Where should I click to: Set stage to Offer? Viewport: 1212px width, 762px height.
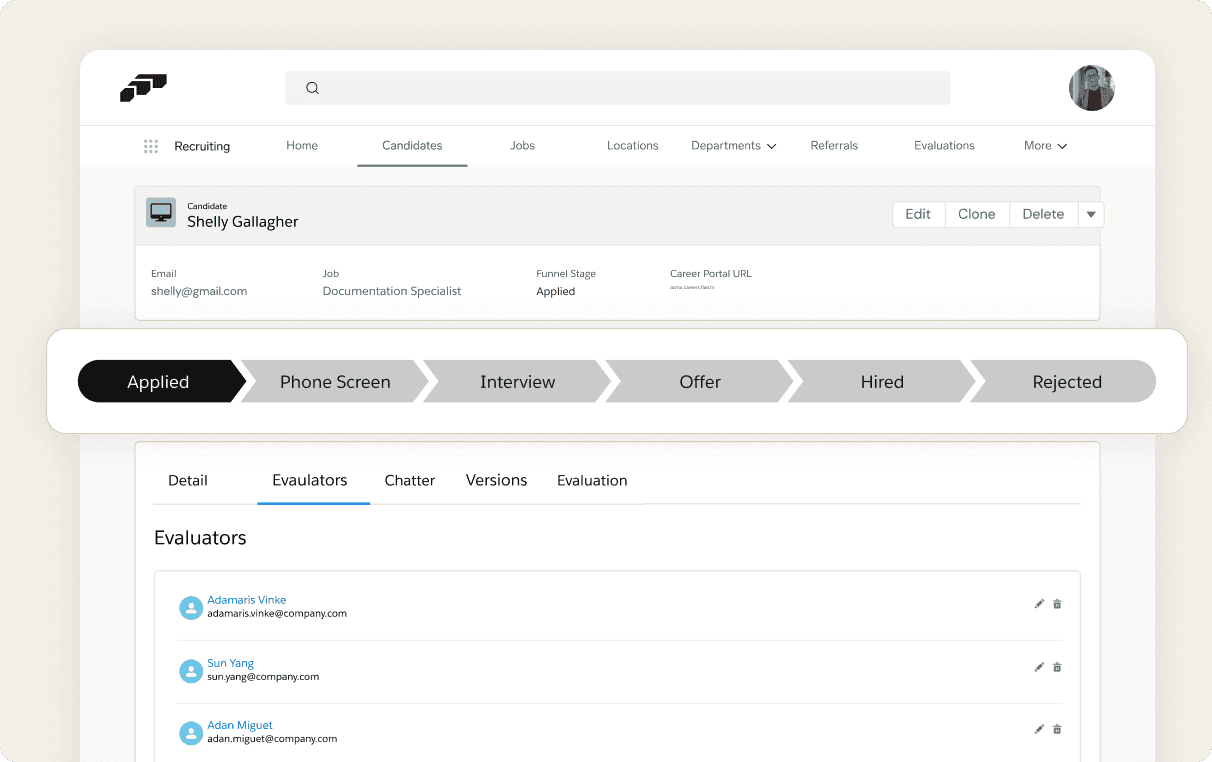(700, 382)
